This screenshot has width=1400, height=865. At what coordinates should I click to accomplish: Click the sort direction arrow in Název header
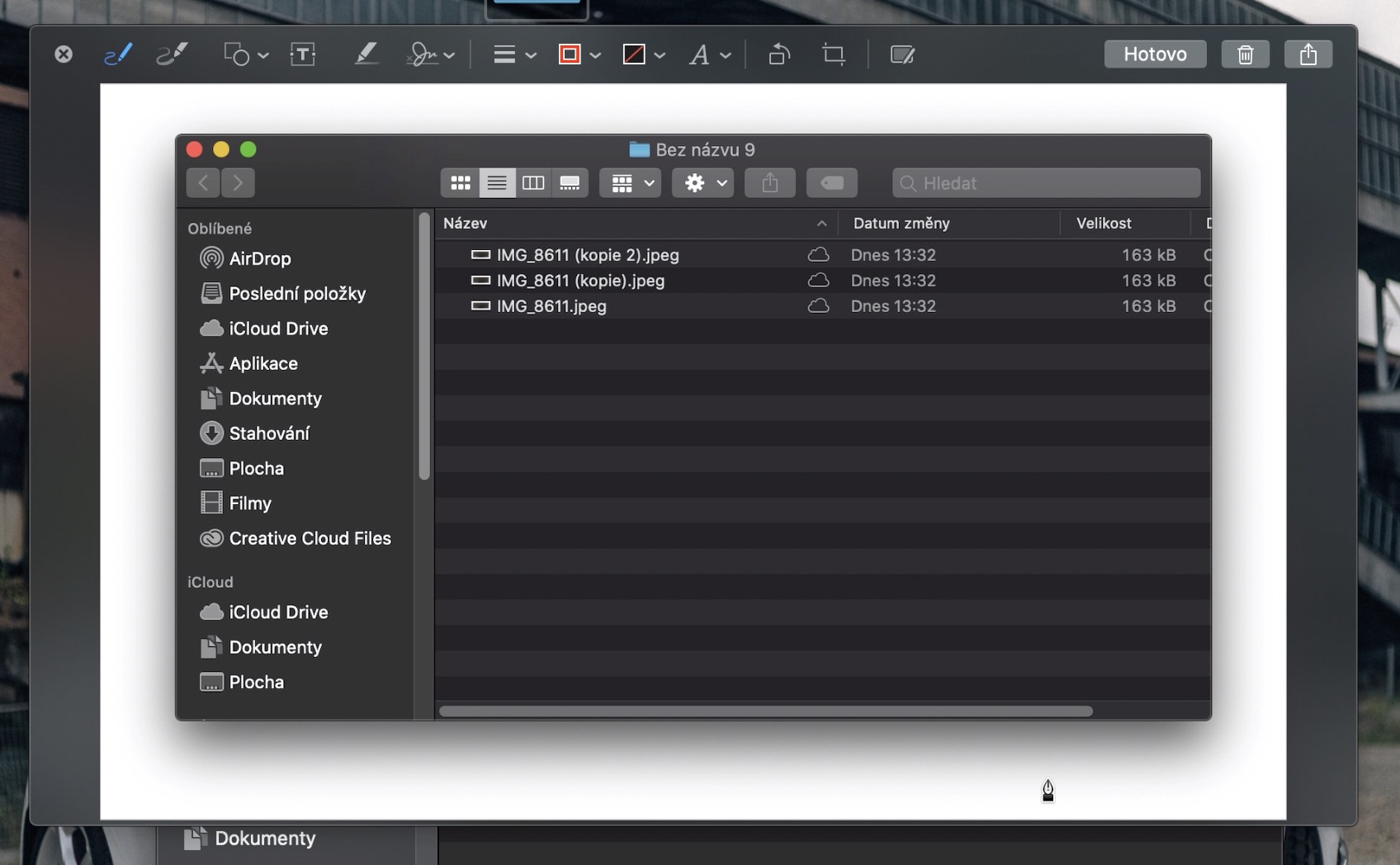click(821, 224)
